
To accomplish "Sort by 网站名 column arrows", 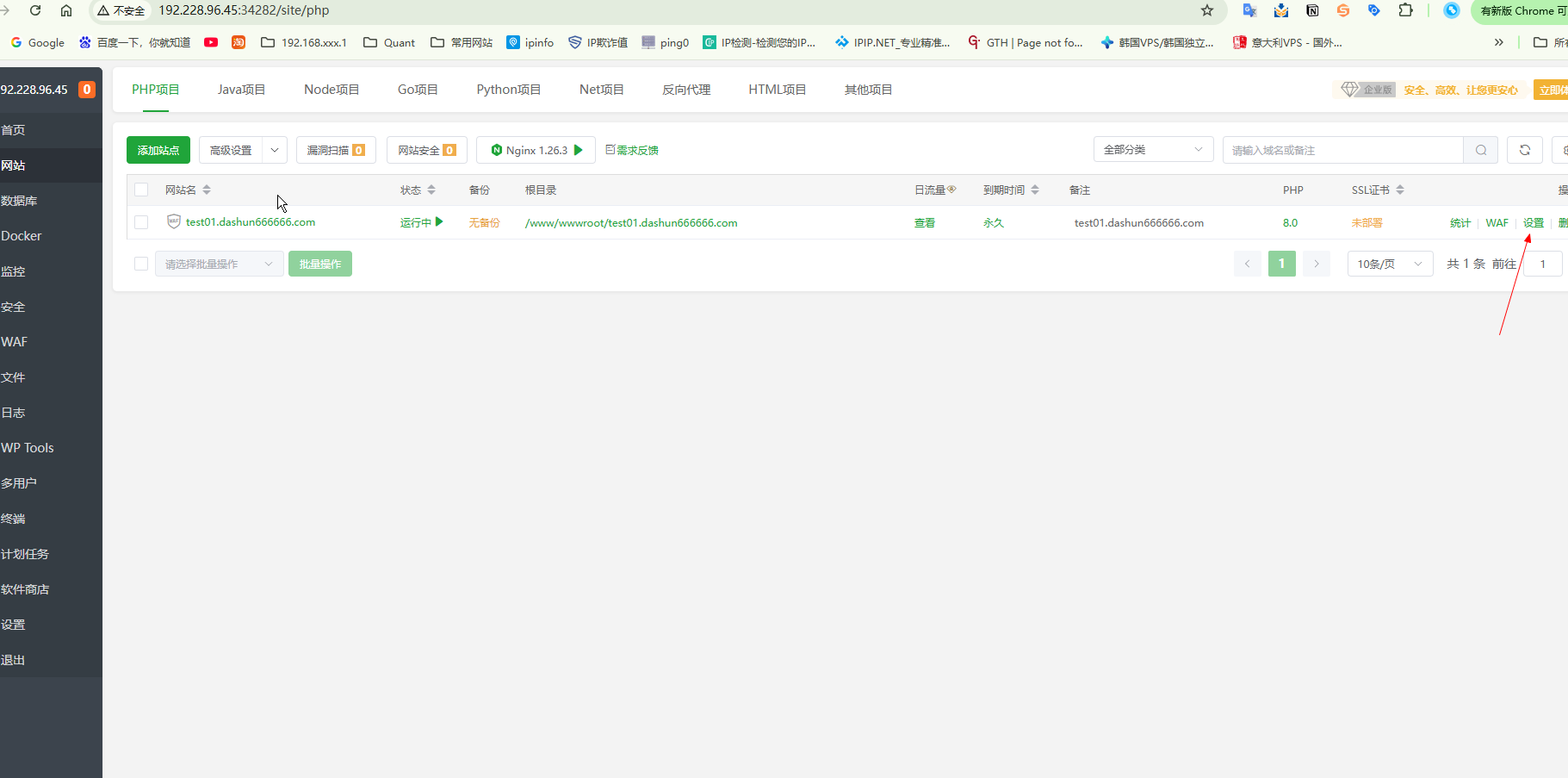I will click(x=207, y=190).
